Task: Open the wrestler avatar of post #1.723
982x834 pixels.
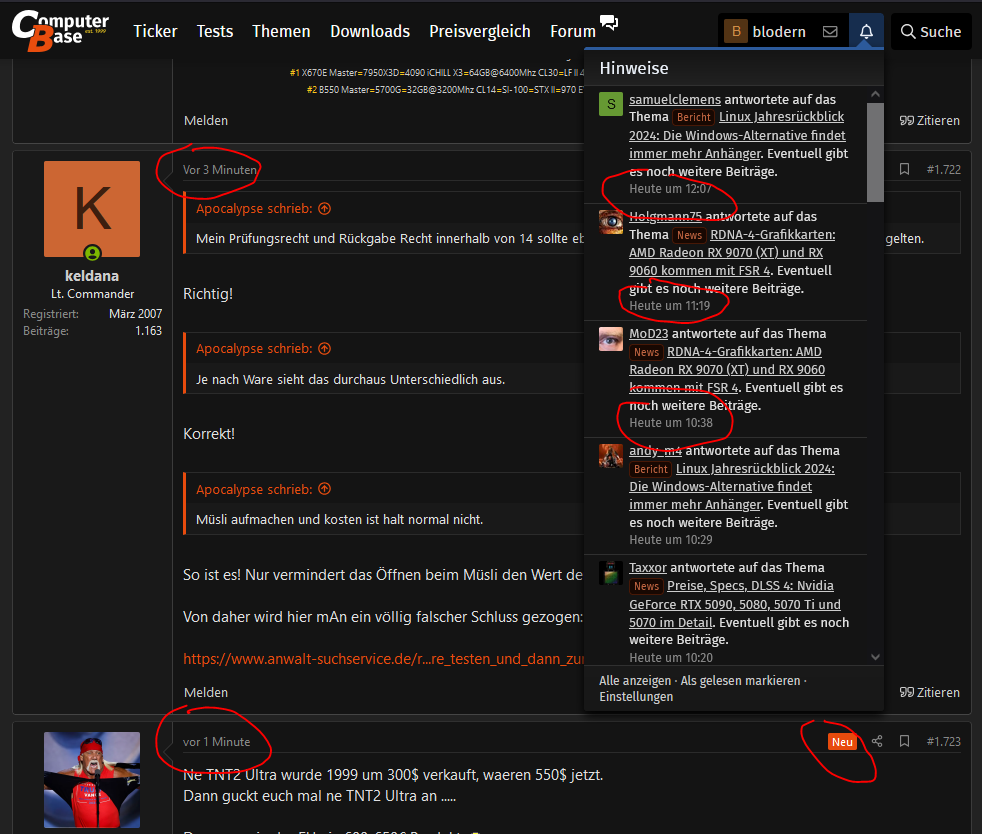Action: pyautogui.click(x=92, y=780)
